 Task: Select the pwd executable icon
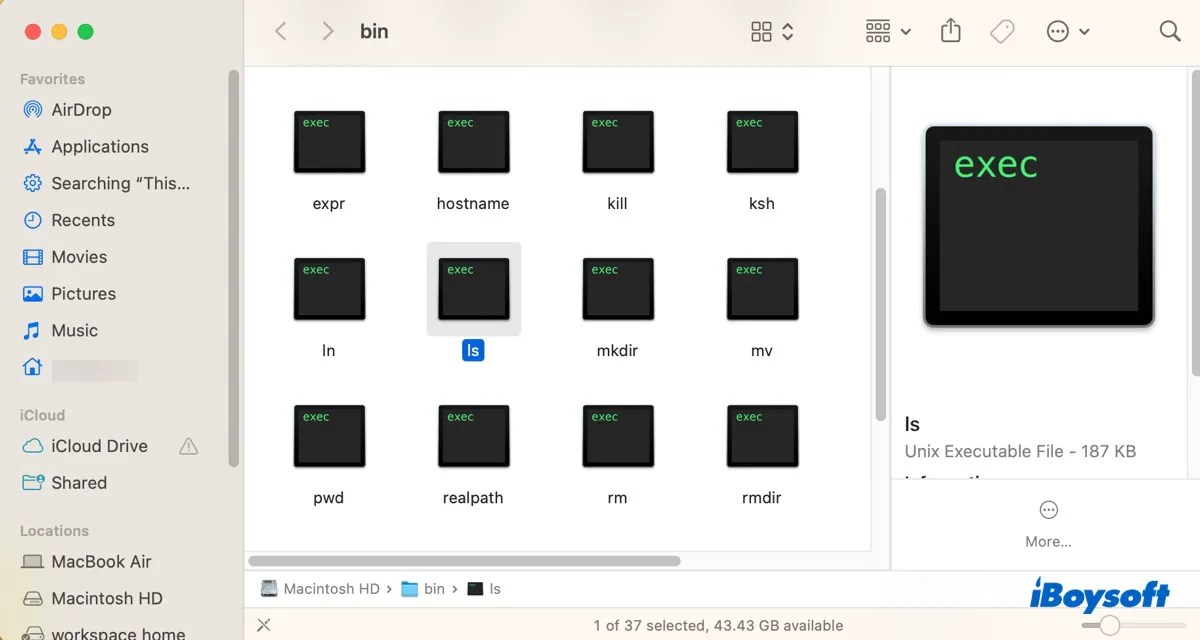point(329,436)
